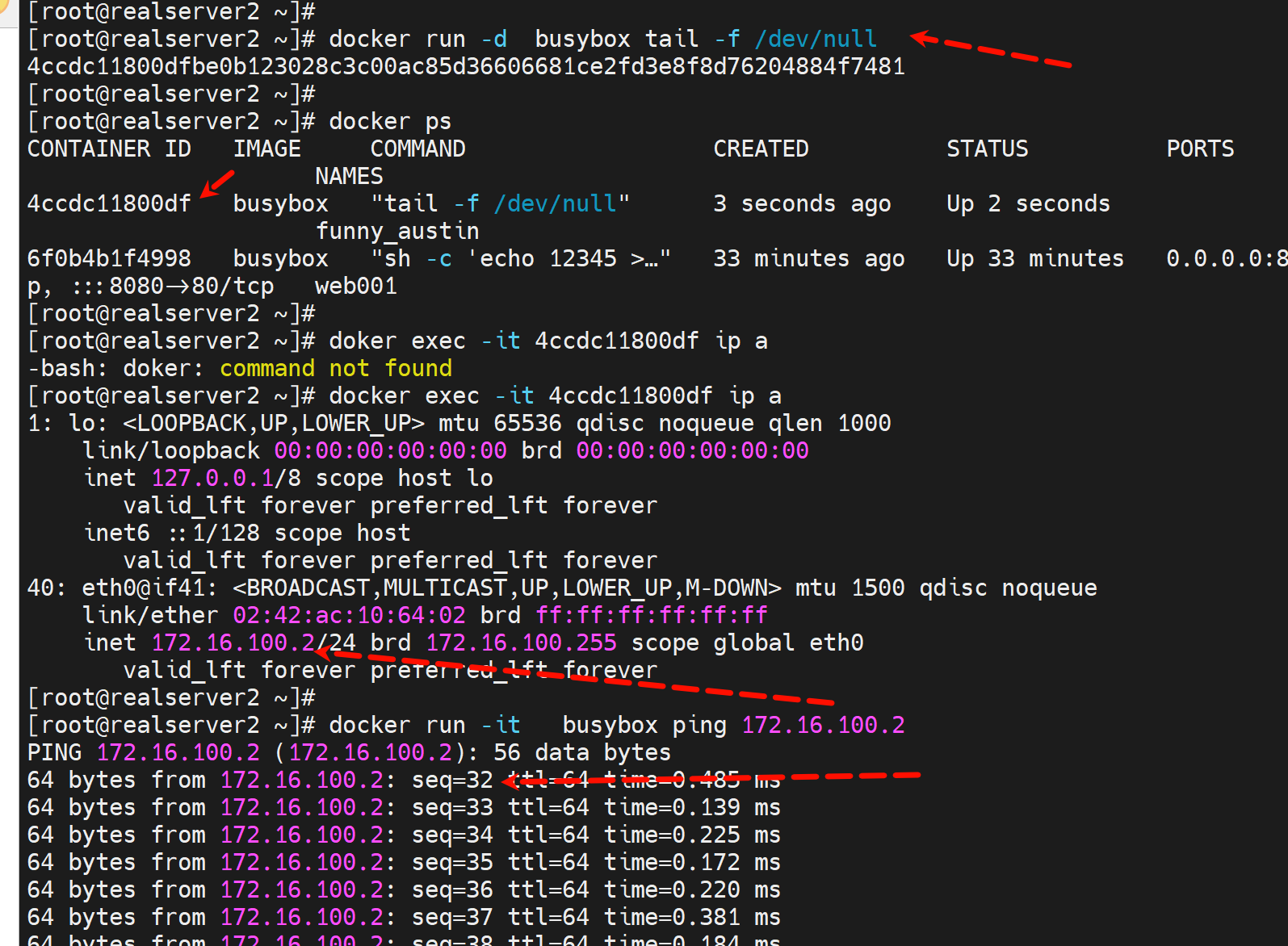
Task: Click the CONTAINER ID column header
Action: pyautogui.click(x=109, y=149)
